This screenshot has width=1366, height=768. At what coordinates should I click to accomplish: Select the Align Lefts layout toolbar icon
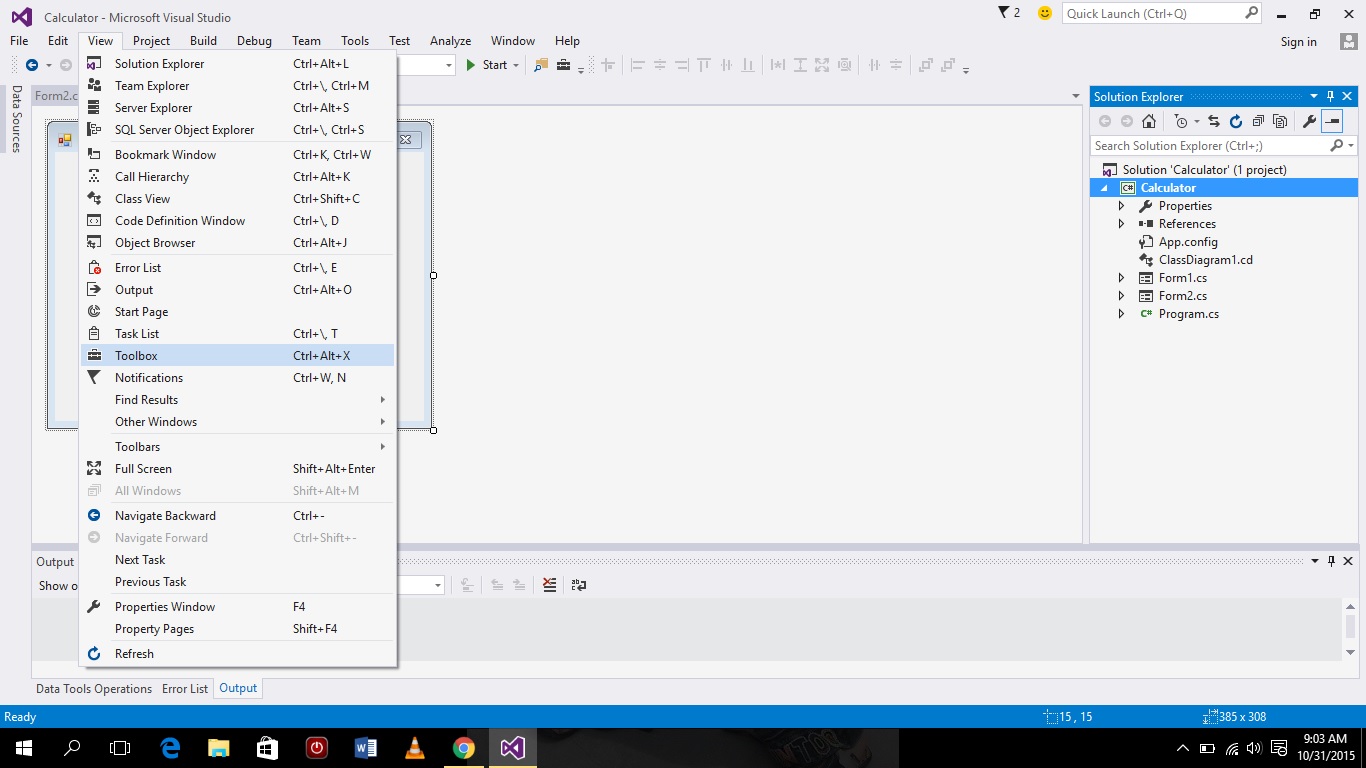[x=637, y=65]
